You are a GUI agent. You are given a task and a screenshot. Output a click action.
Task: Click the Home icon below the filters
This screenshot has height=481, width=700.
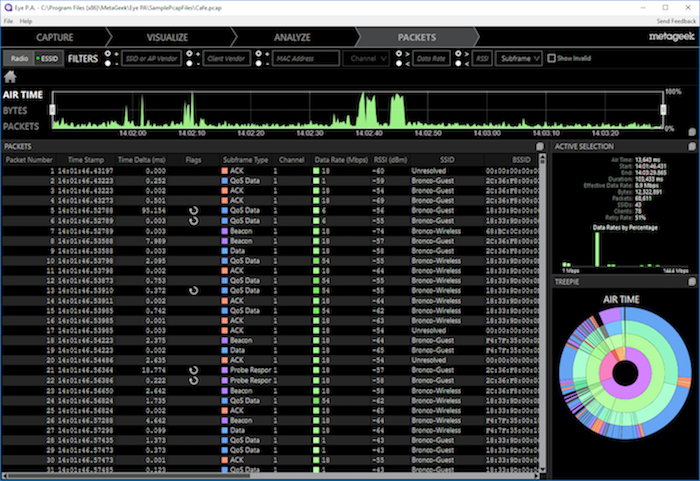10,77
